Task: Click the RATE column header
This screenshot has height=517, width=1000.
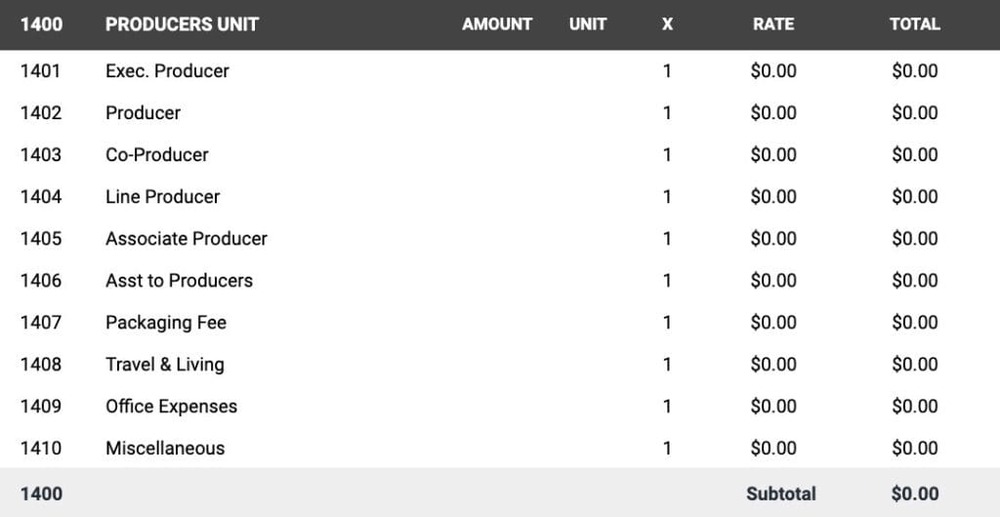Action: 773,24
